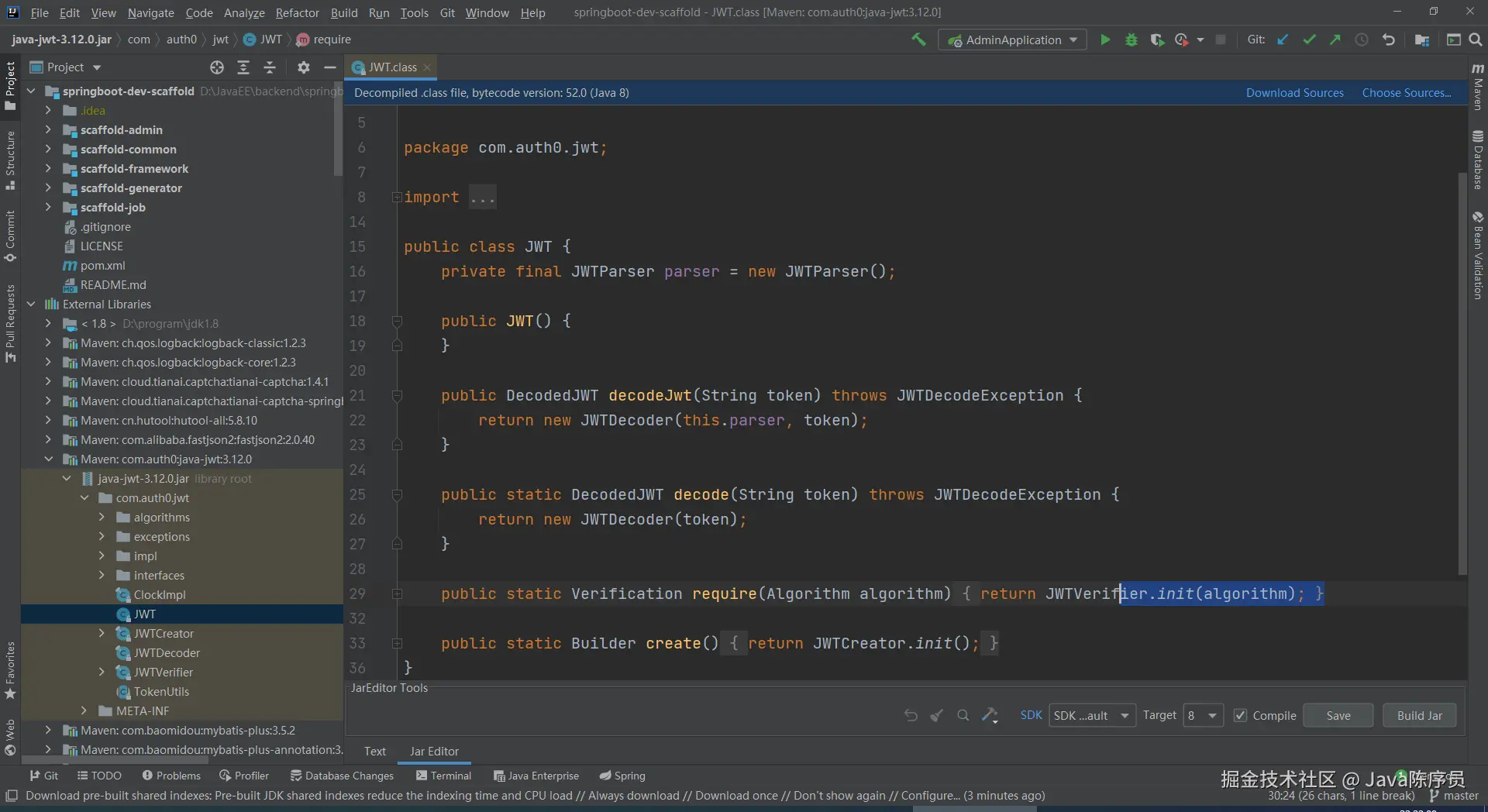Run AdminApplication with the green play icon
This screenshot has height=812, width=1488.
tap(1105, 40)
